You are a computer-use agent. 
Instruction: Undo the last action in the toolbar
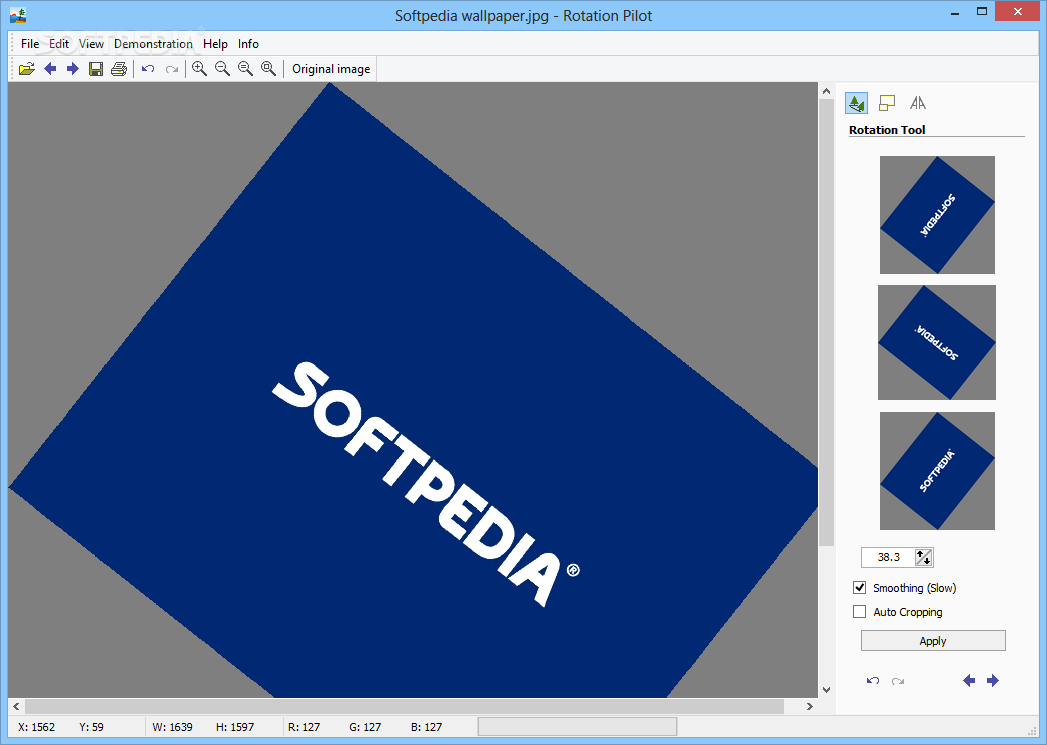tap(148, 69)
